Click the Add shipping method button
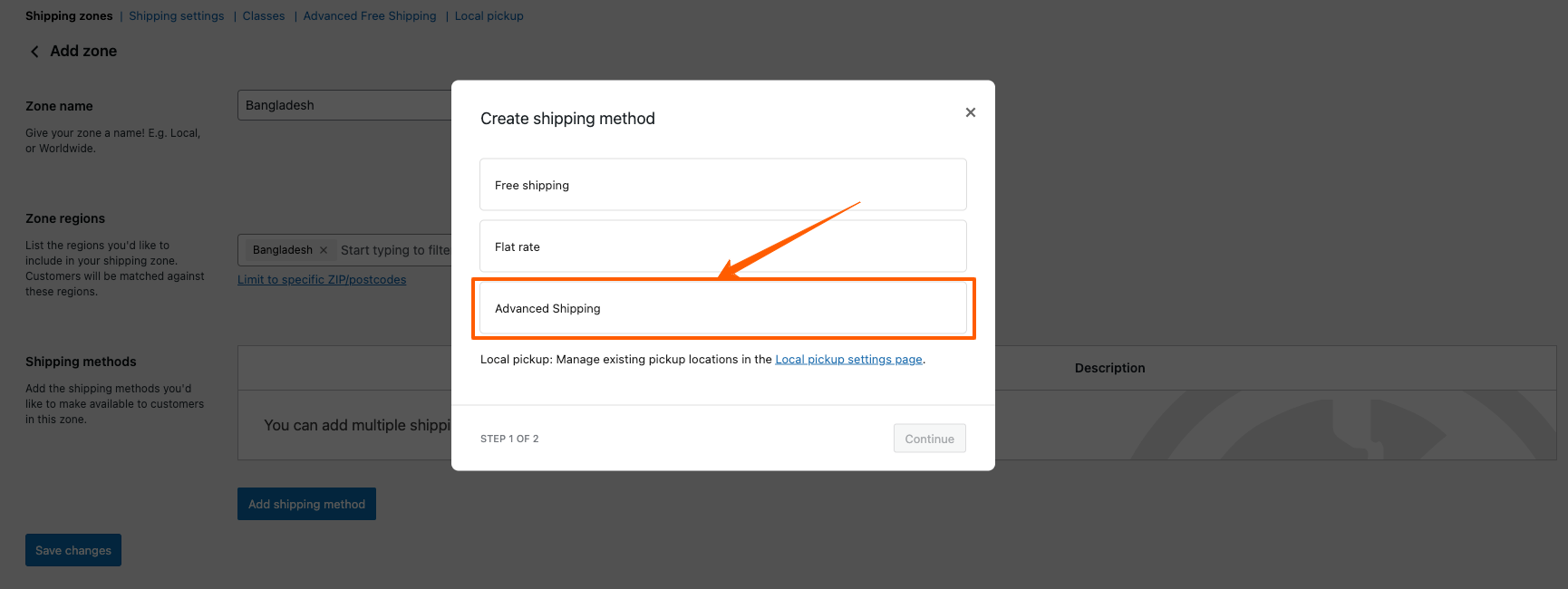Screen dimensions: 1568x589 (306, 504)
